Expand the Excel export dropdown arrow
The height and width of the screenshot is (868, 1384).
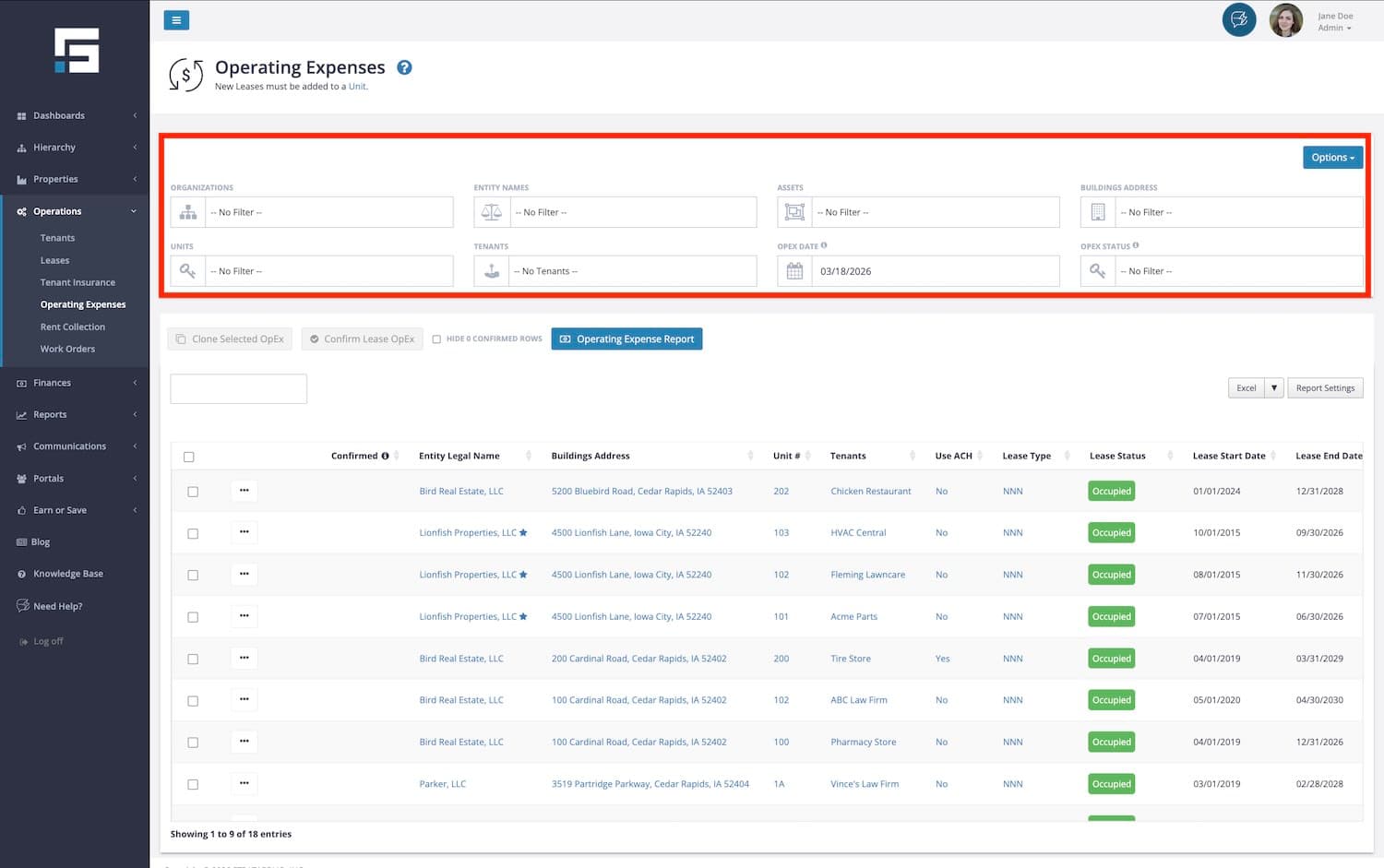tap(1274, 388)
